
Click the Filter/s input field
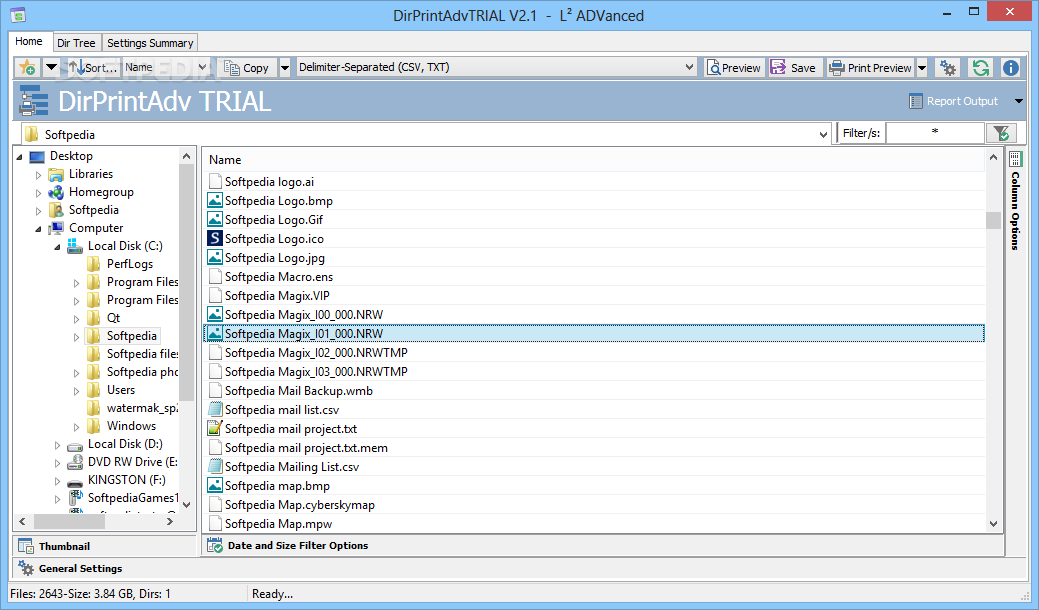935,133
